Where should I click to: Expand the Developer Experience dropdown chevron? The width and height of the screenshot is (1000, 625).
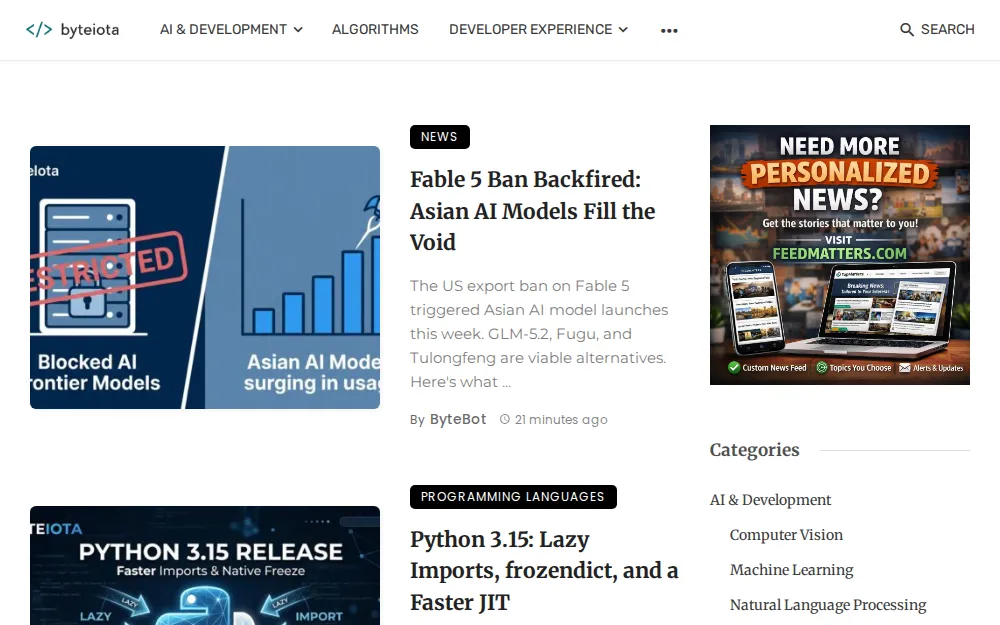point(623,30)
